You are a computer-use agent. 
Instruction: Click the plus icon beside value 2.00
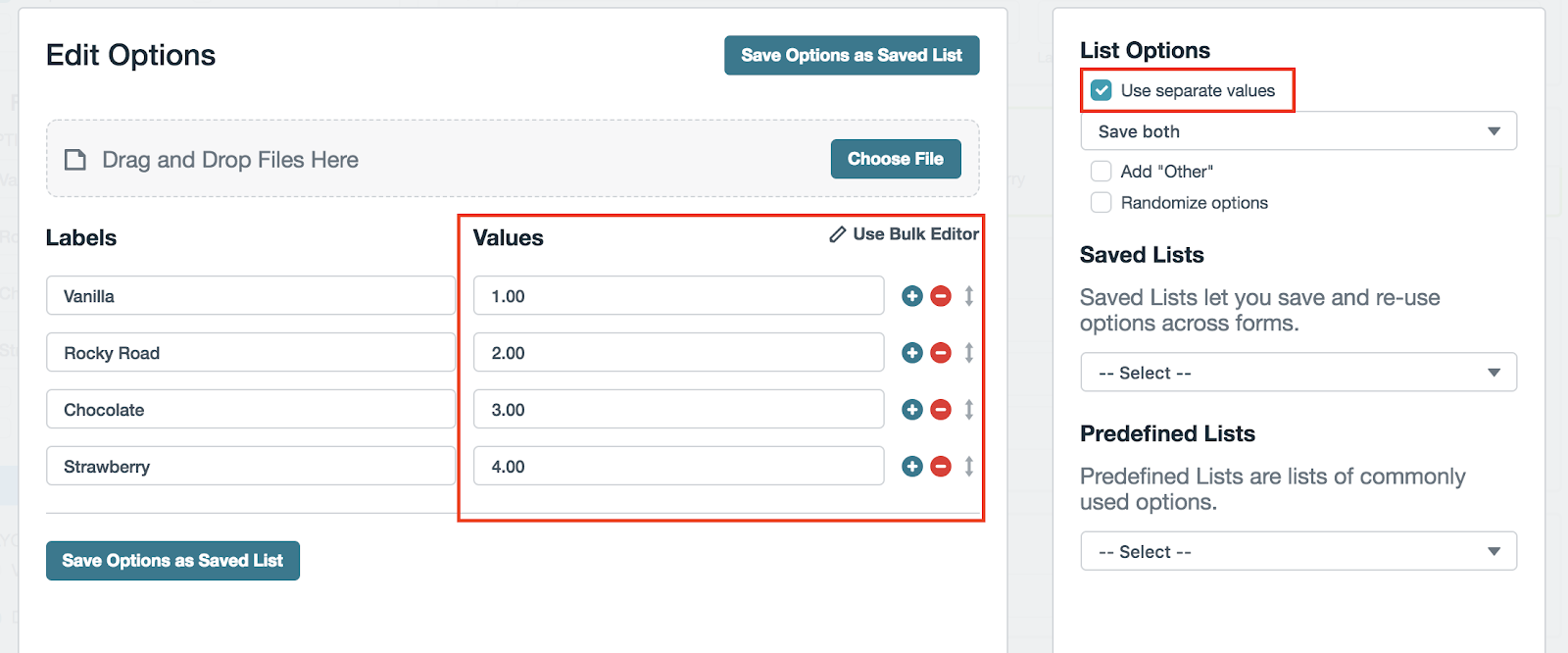coord(911,353)
